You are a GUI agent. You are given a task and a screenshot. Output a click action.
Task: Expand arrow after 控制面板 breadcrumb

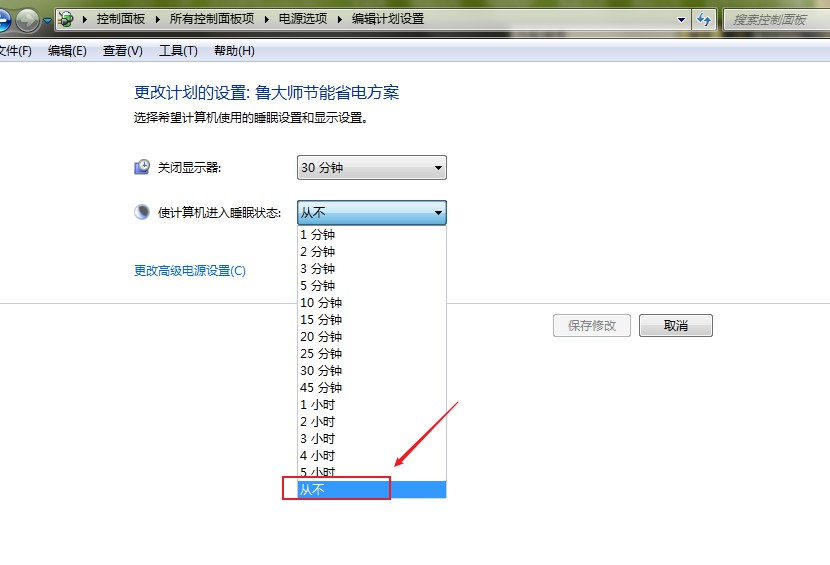(x=158, y=20)
